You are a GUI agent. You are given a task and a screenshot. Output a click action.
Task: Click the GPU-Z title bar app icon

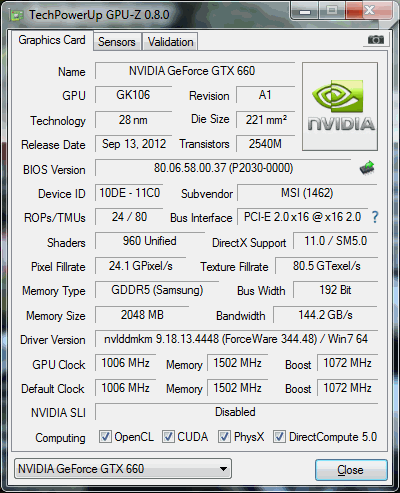click(x=16, y=15)
